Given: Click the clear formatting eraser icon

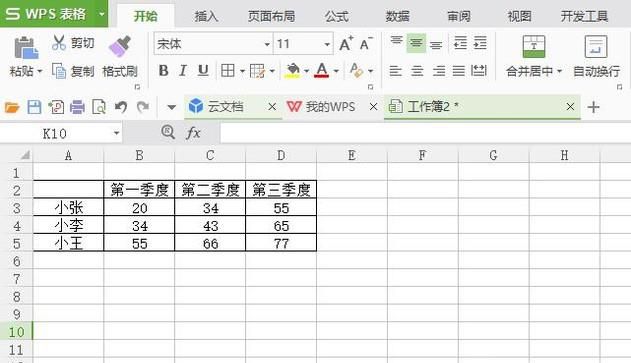Looking at the screenshot, I should 356,70.
